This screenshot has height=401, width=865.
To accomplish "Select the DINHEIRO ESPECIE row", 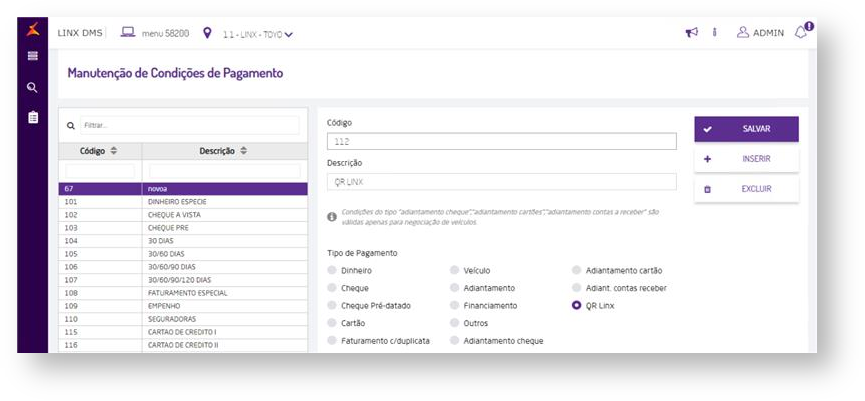I will pyautogui.click(x=177, y=201).
